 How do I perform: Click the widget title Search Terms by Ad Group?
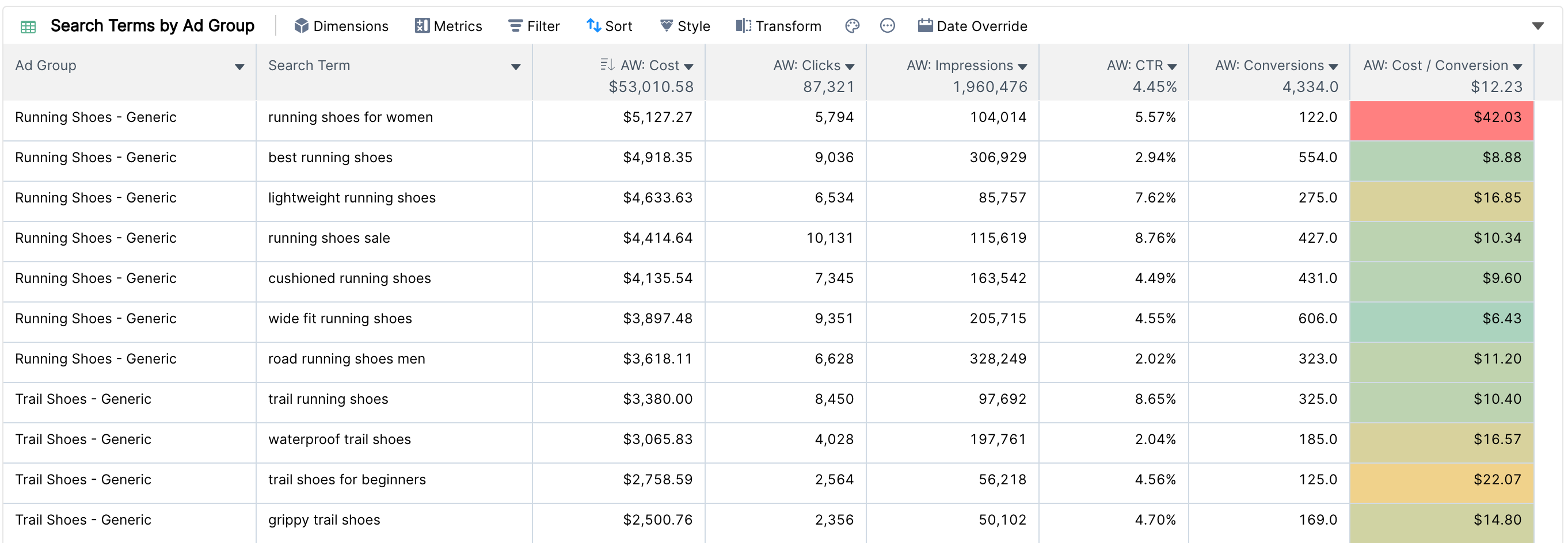152,25
